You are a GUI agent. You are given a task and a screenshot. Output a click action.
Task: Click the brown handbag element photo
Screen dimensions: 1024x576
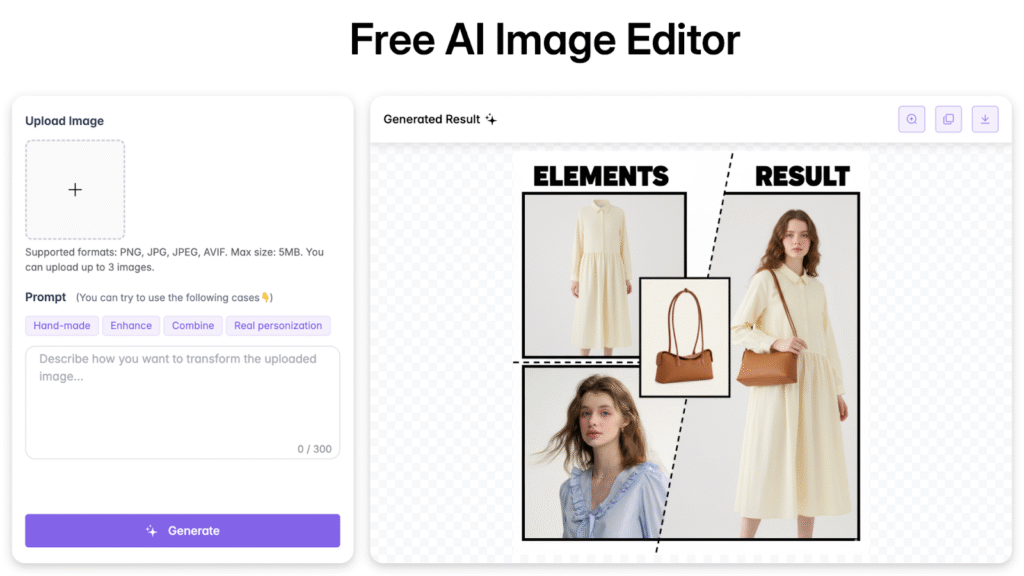pos(684,338)
